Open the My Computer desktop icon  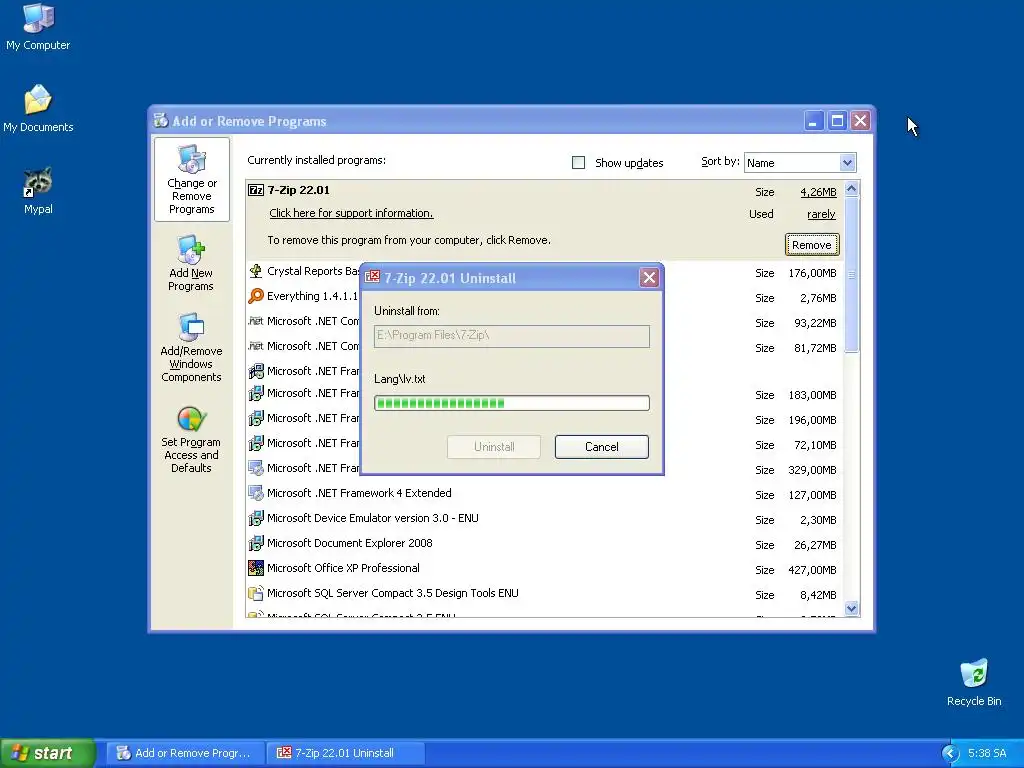click(x=38, y=27)
